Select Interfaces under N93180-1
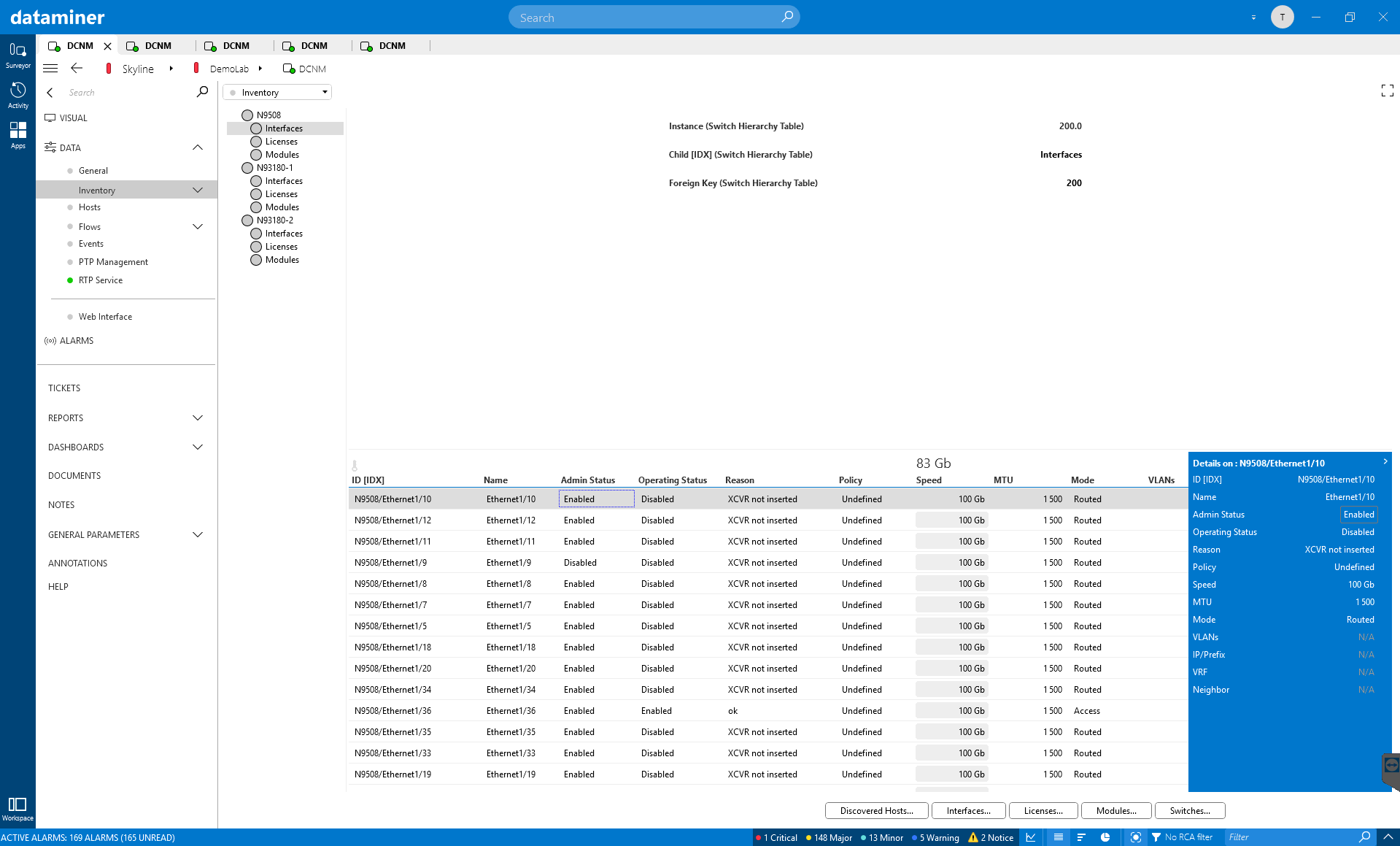 pyautogui.click(x=284, y=181)
